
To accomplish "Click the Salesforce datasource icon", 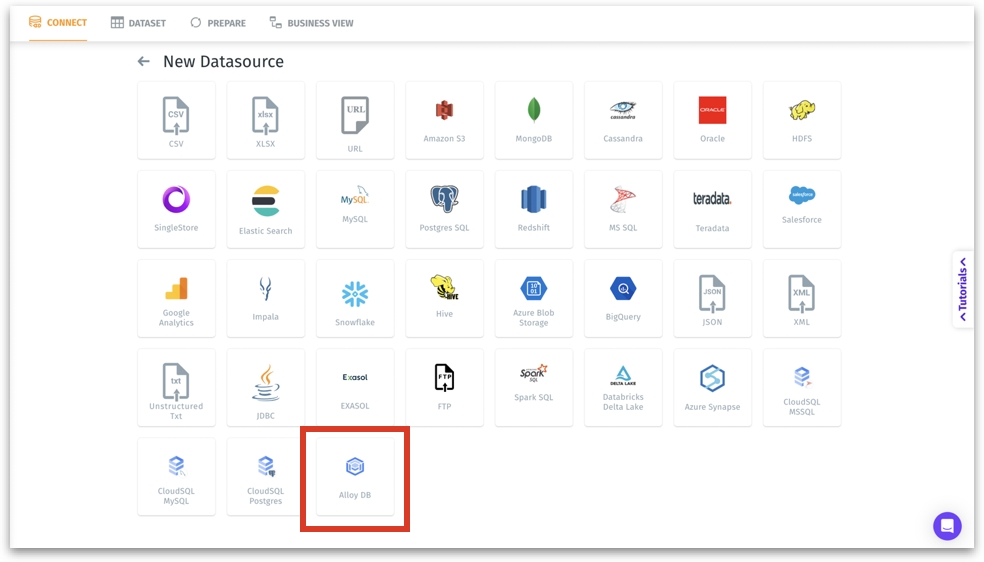I will click(802, 209).
